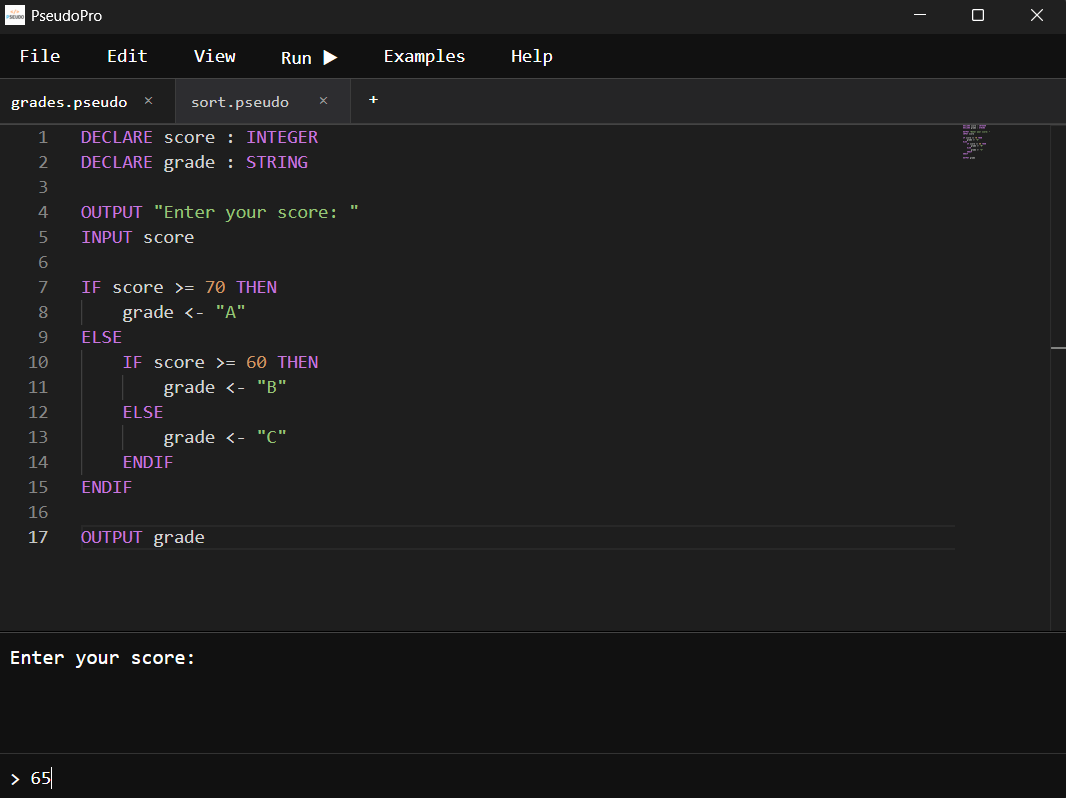The width and height of the screenshot is (1066, 798).
Task: Open the Help menu
Action: pyautogui.click(x=532, y=56)
